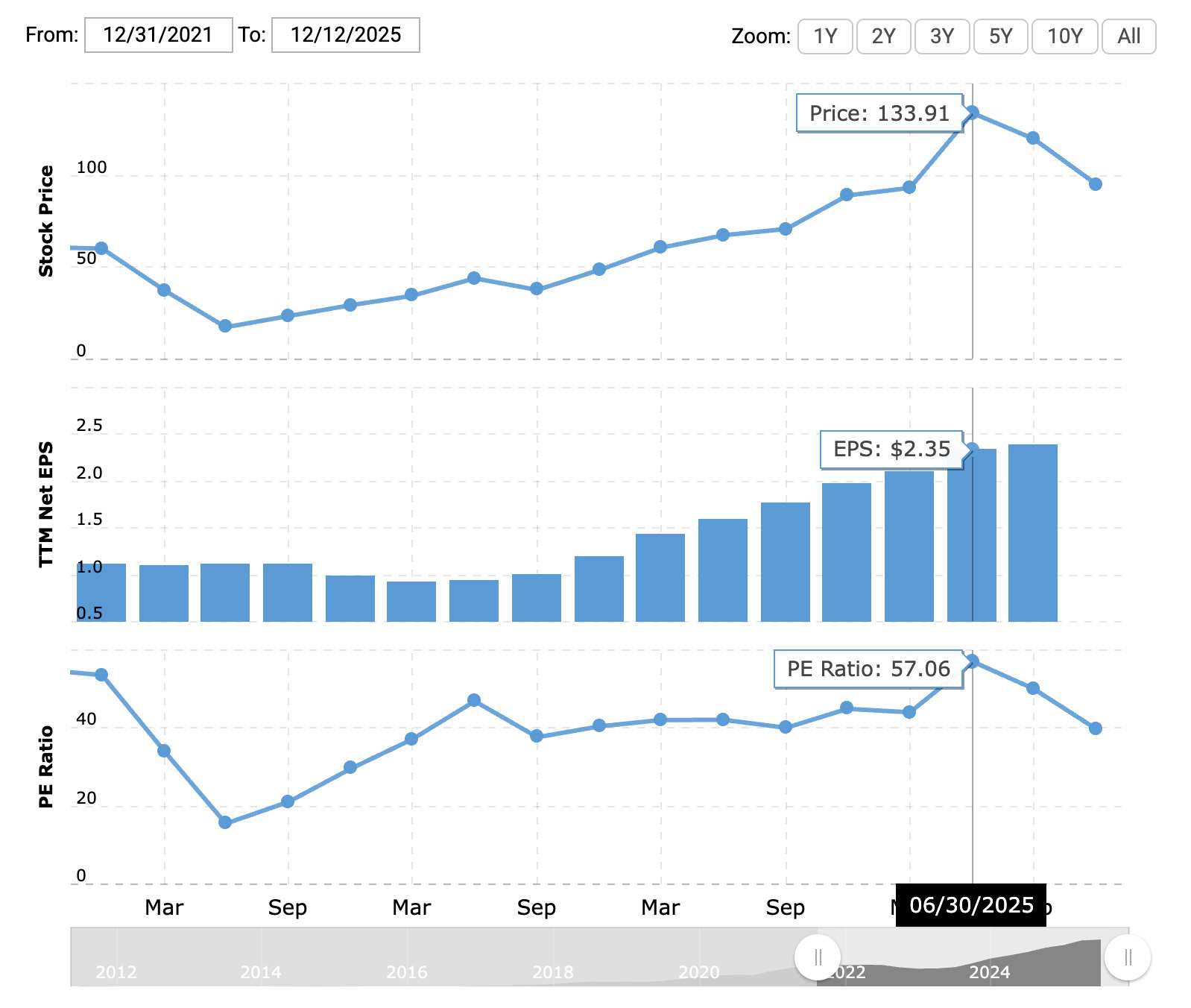
Task: Click the From date field
Action: click(158, 35)
